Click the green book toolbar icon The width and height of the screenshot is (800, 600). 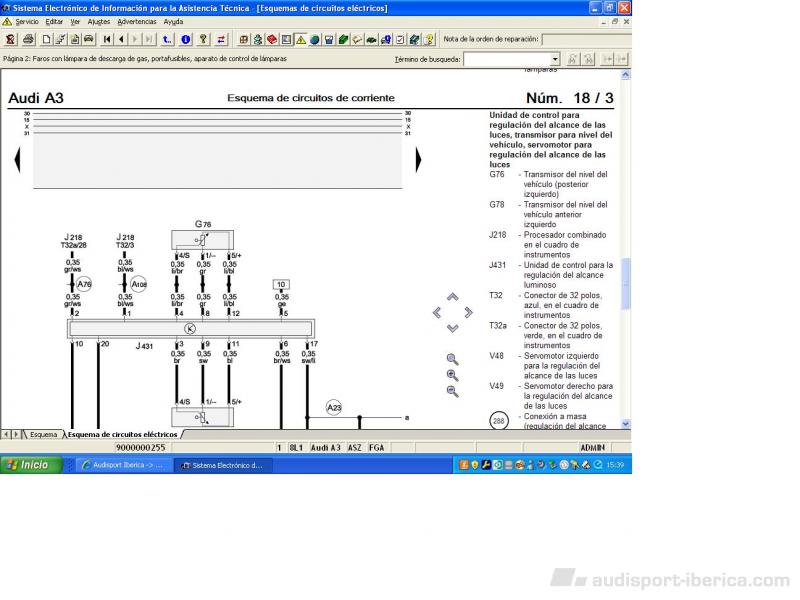click(x=343, y=39)
